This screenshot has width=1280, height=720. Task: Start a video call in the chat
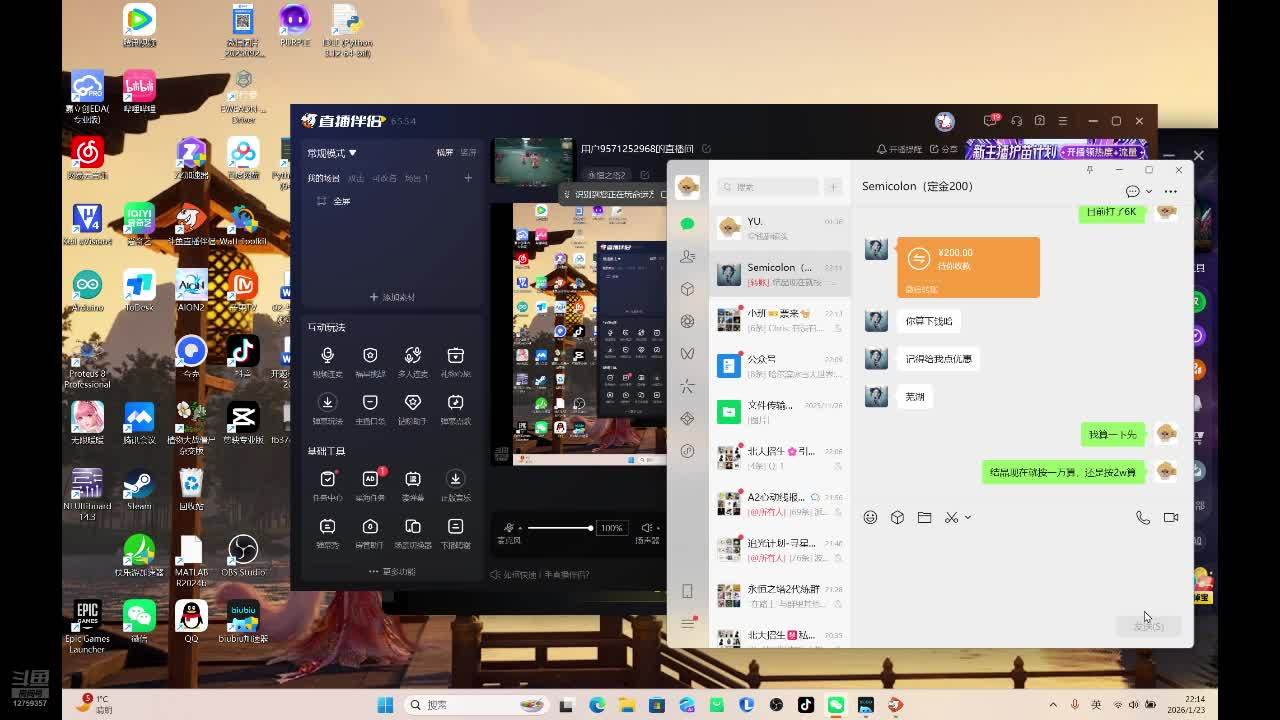point(1170,517)
